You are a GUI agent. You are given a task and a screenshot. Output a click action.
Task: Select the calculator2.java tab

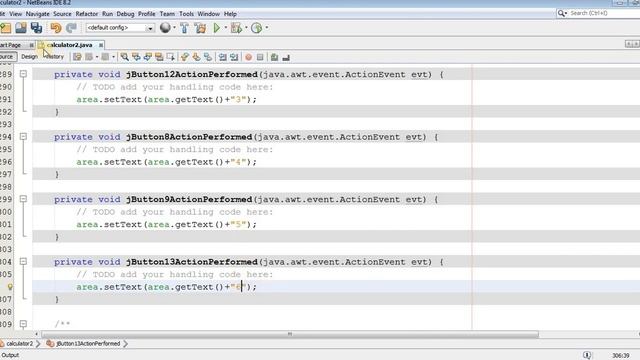pyautogui.click(x=70, y=45)
